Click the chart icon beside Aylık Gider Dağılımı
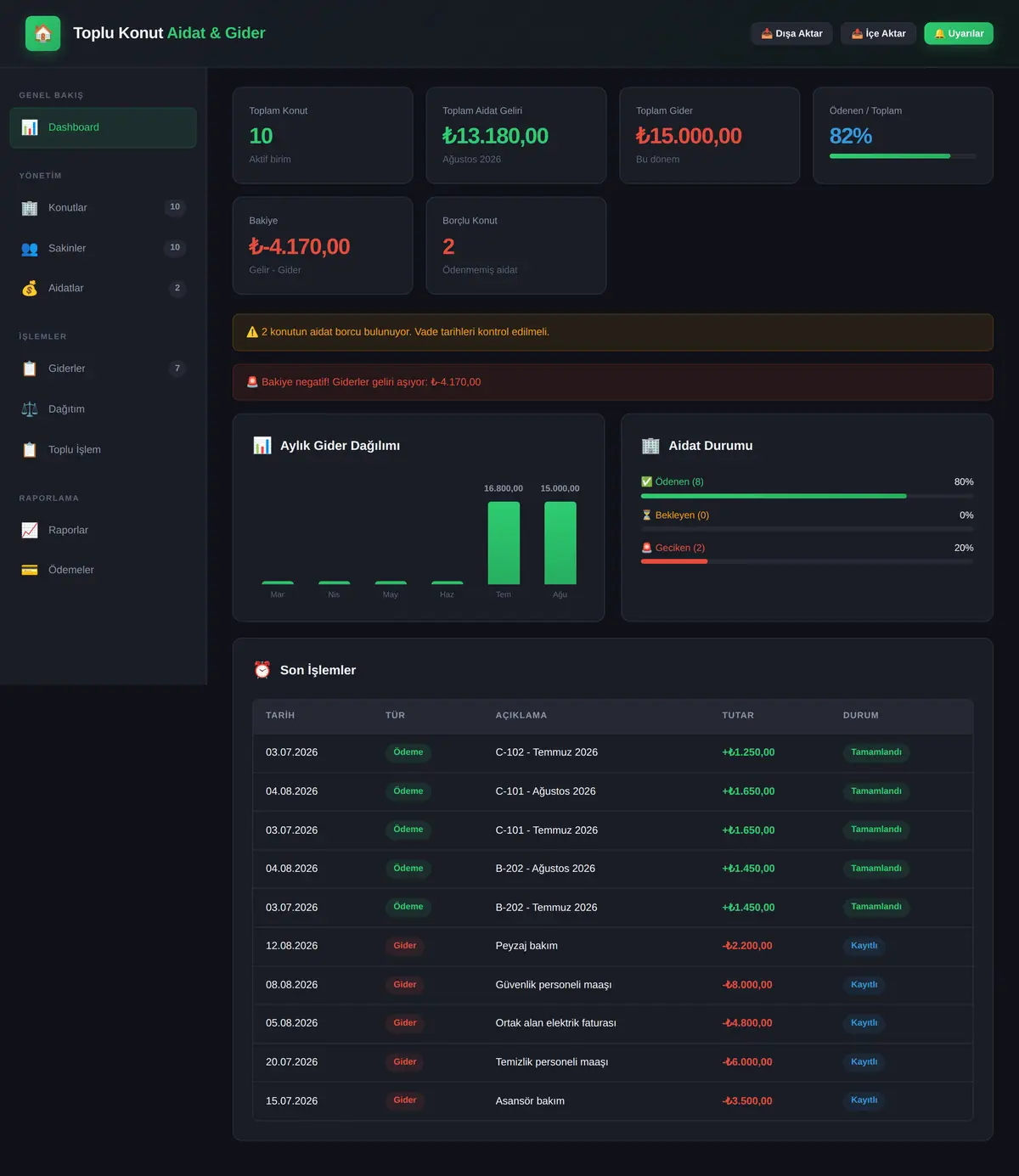1019x1176 pixels. click(x=262, y=446)
